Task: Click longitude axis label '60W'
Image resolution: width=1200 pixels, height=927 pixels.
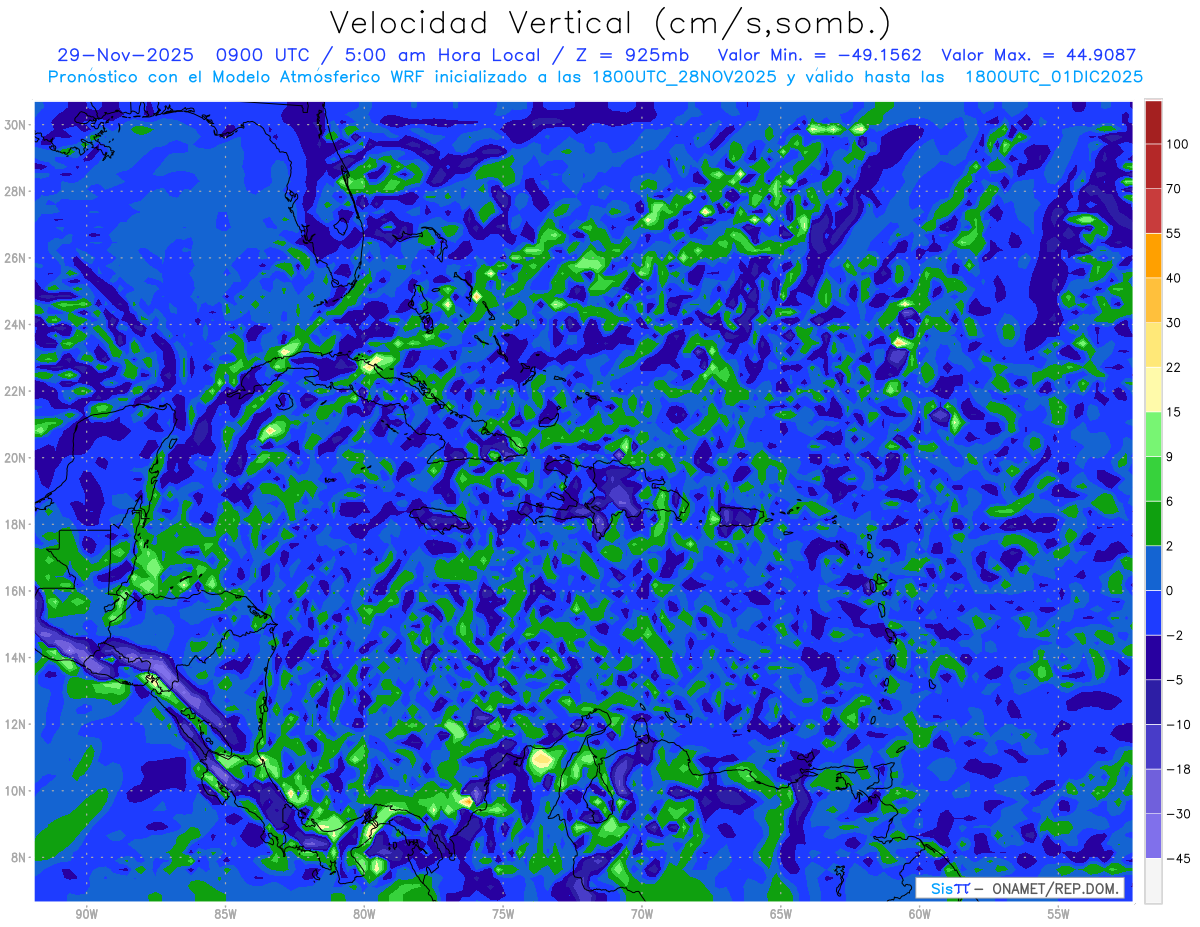Action: pos(920,915)
